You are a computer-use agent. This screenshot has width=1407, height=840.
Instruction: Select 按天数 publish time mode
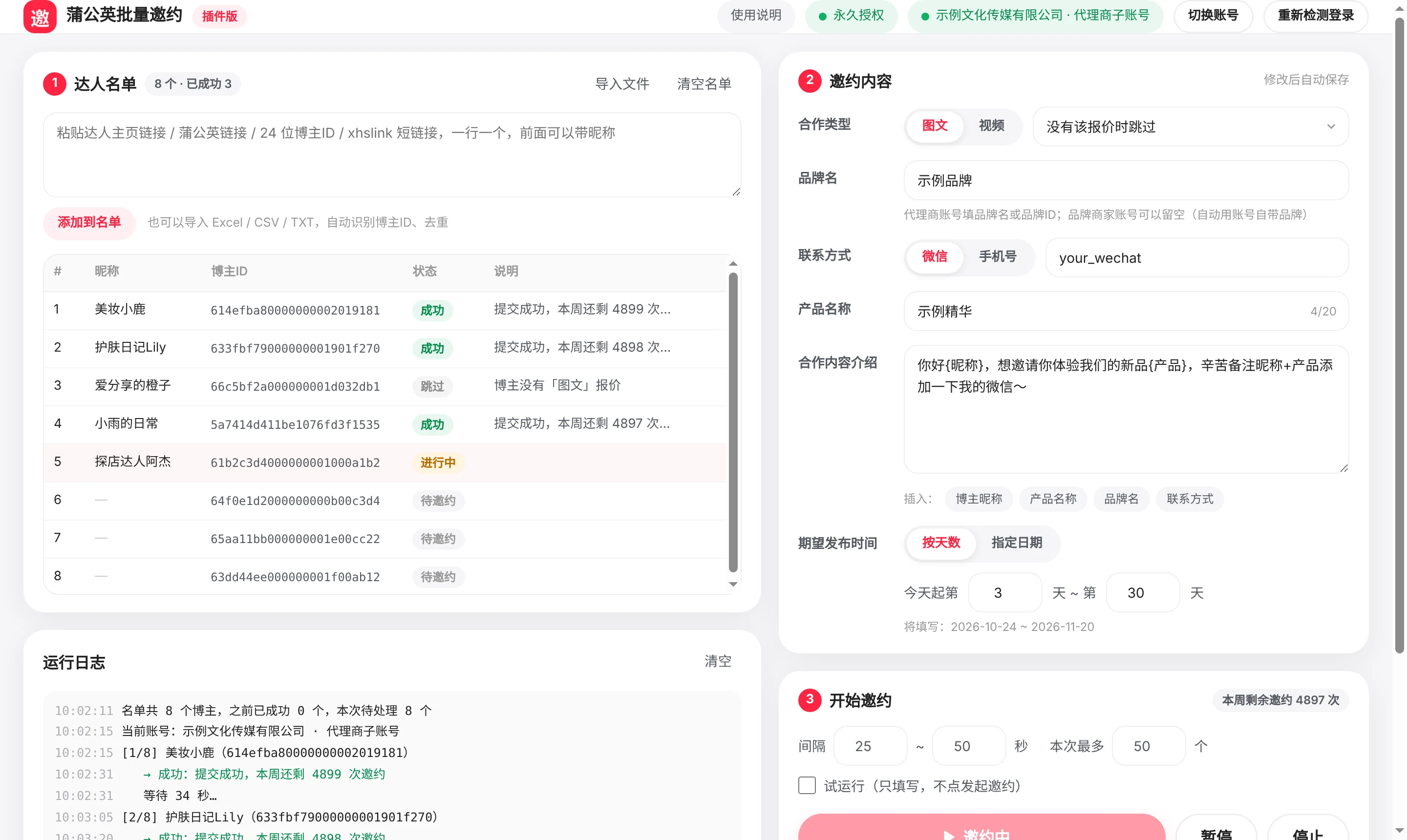(941, 543)
